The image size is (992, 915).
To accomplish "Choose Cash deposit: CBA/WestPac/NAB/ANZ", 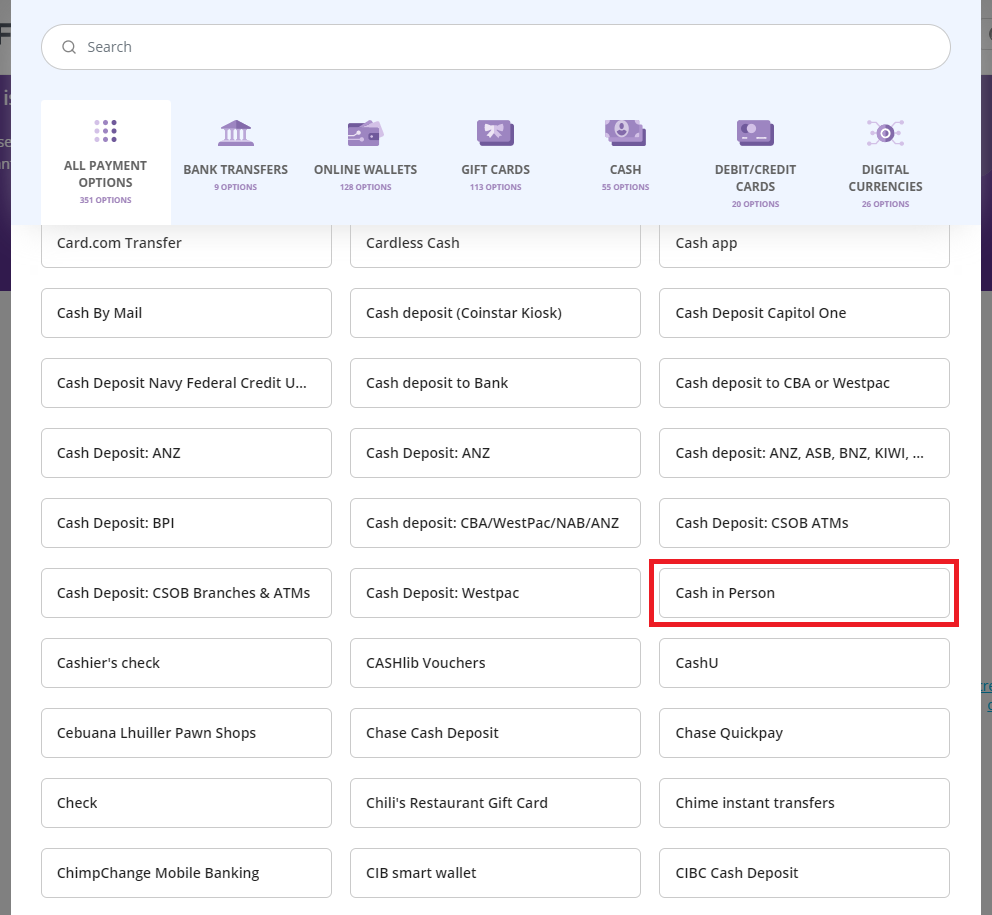I will tap(495, 523).
